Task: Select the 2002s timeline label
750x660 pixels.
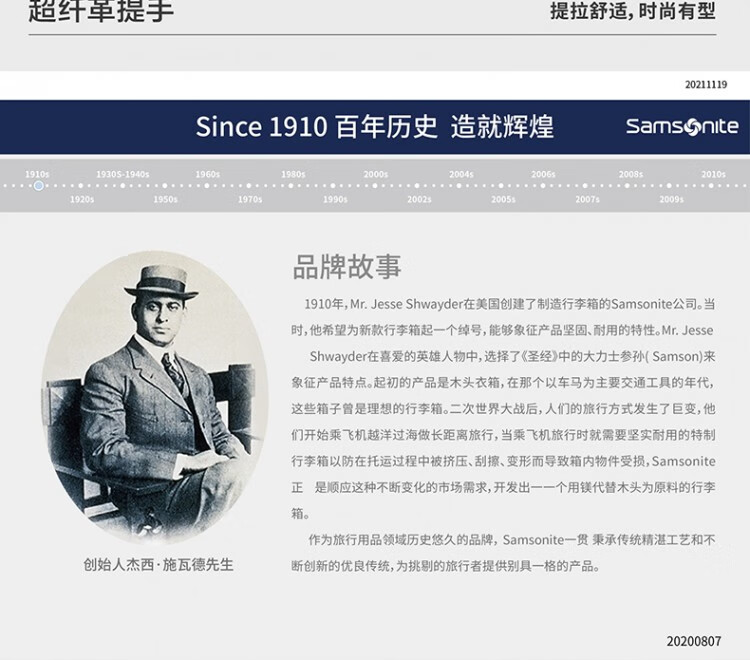Action: 419,199
